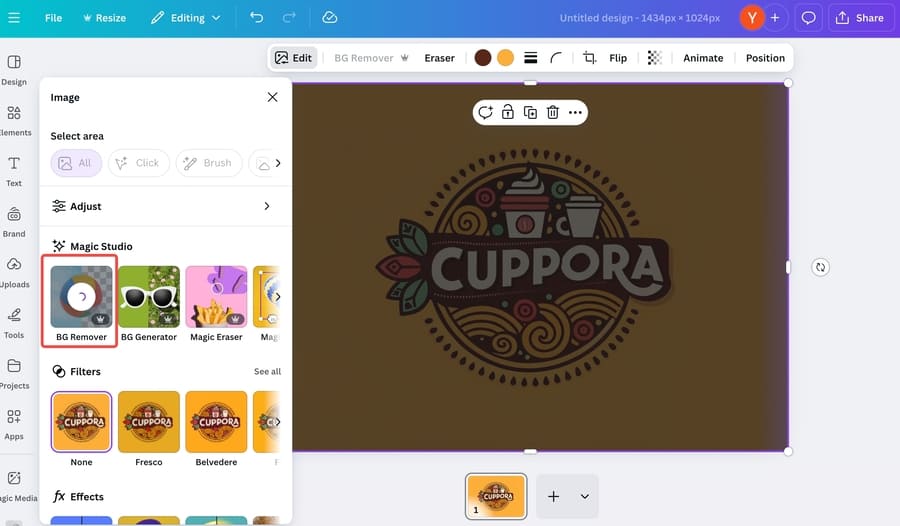Open more options ellipsis on canvas

click(x=575, y=112)
